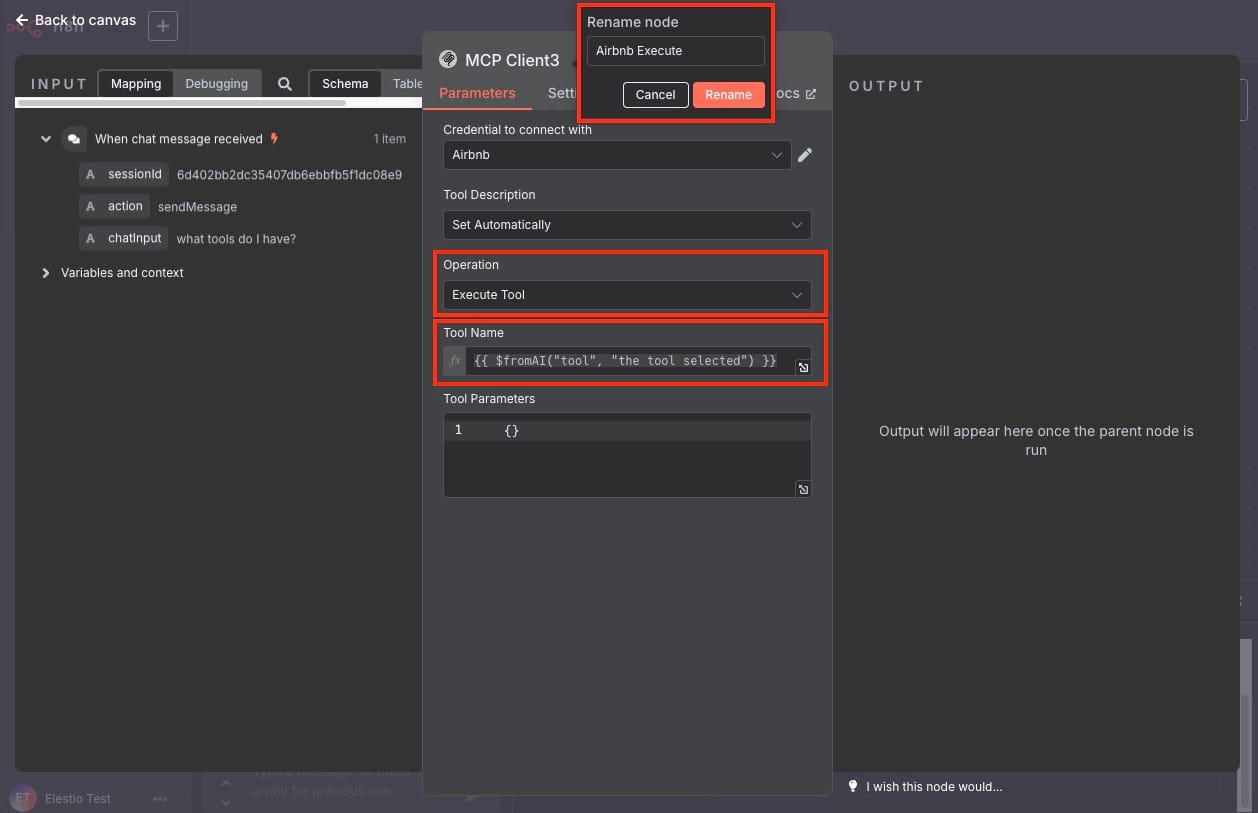Click the Tool Name expression field
Screen dimensions: 1258x813
638,361
